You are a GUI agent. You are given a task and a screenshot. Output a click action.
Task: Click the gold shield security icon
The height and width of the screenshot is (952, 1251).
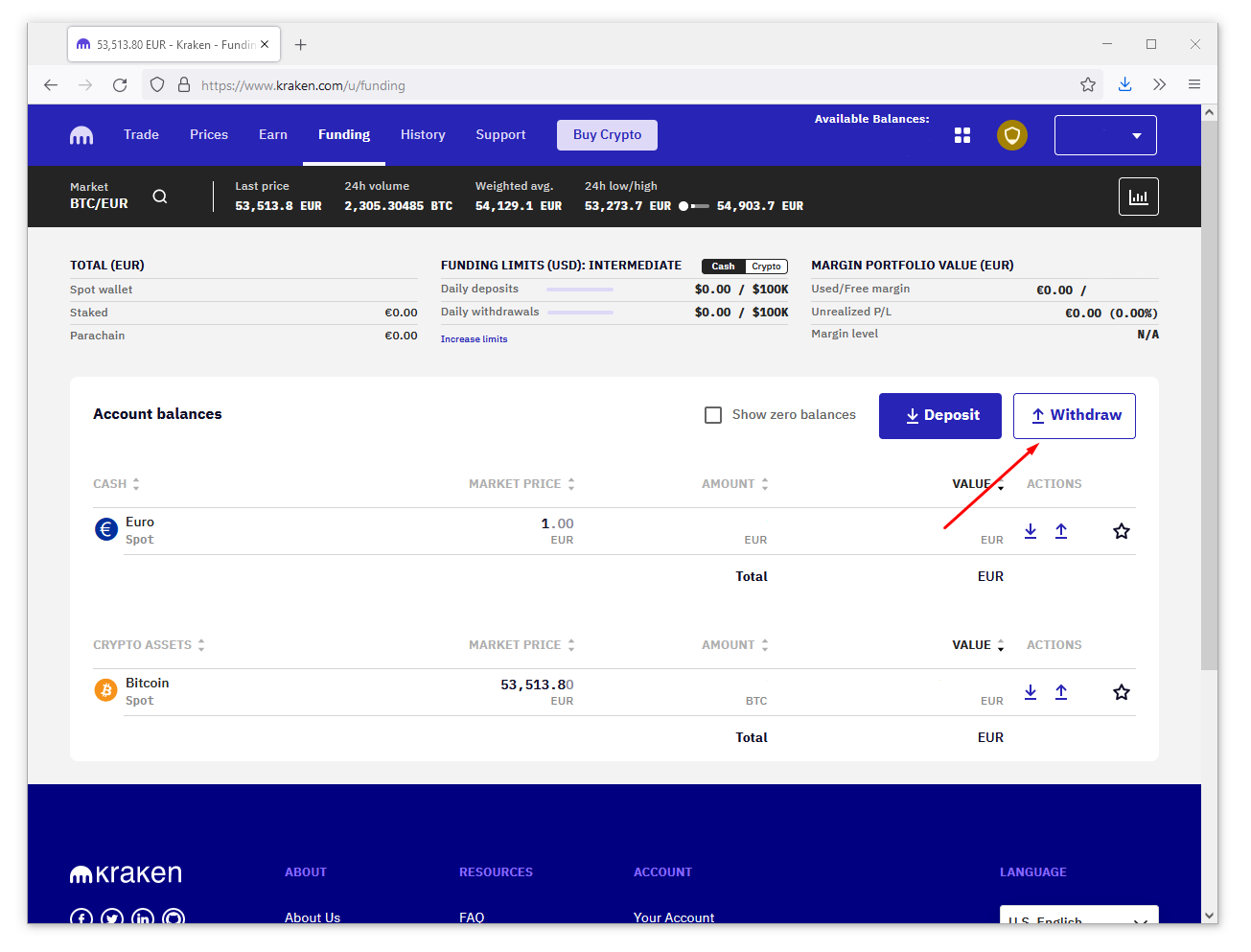pos(1012,135)
